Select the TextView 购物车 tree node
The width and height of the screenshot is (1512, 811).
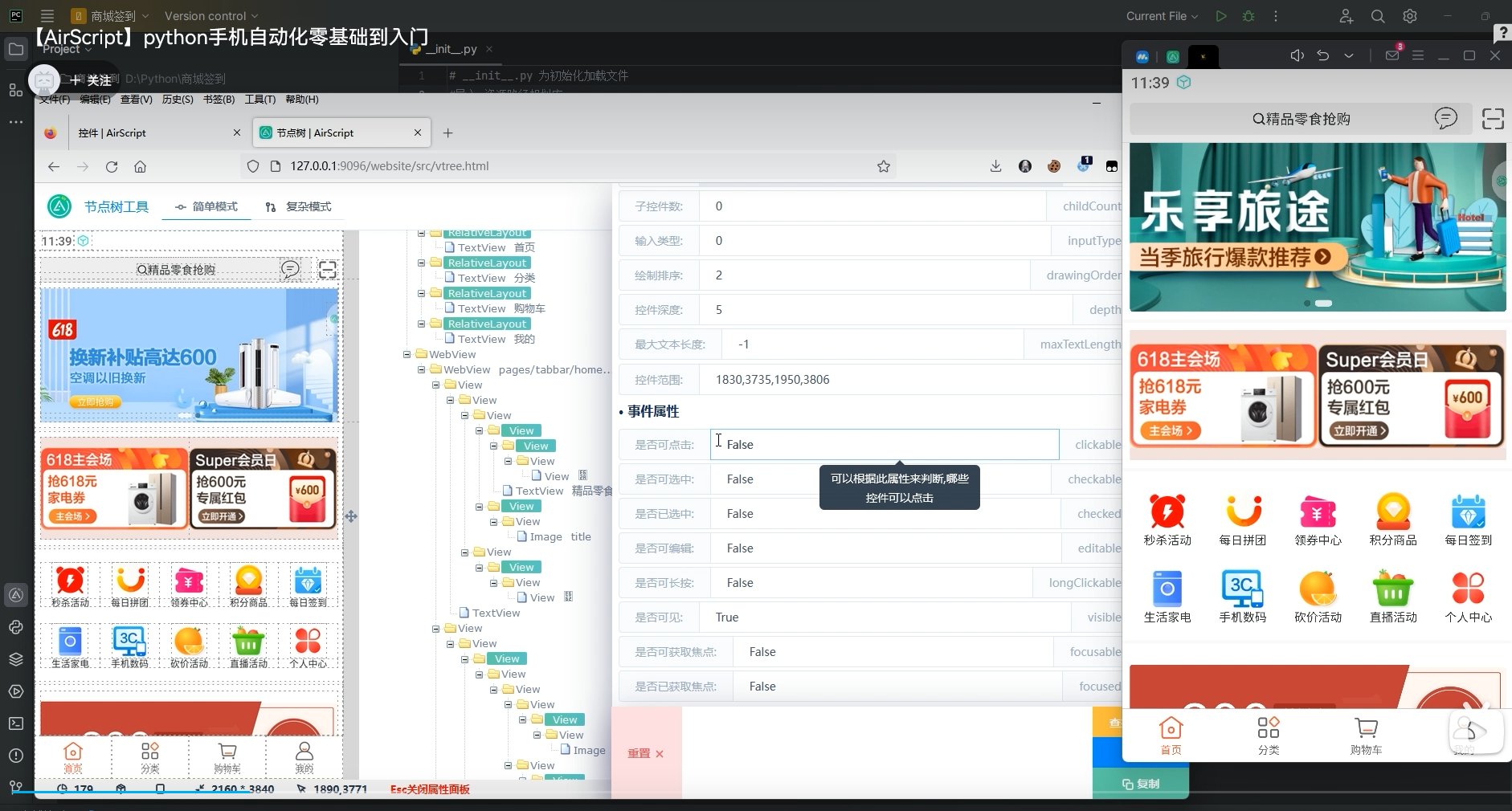501,308
